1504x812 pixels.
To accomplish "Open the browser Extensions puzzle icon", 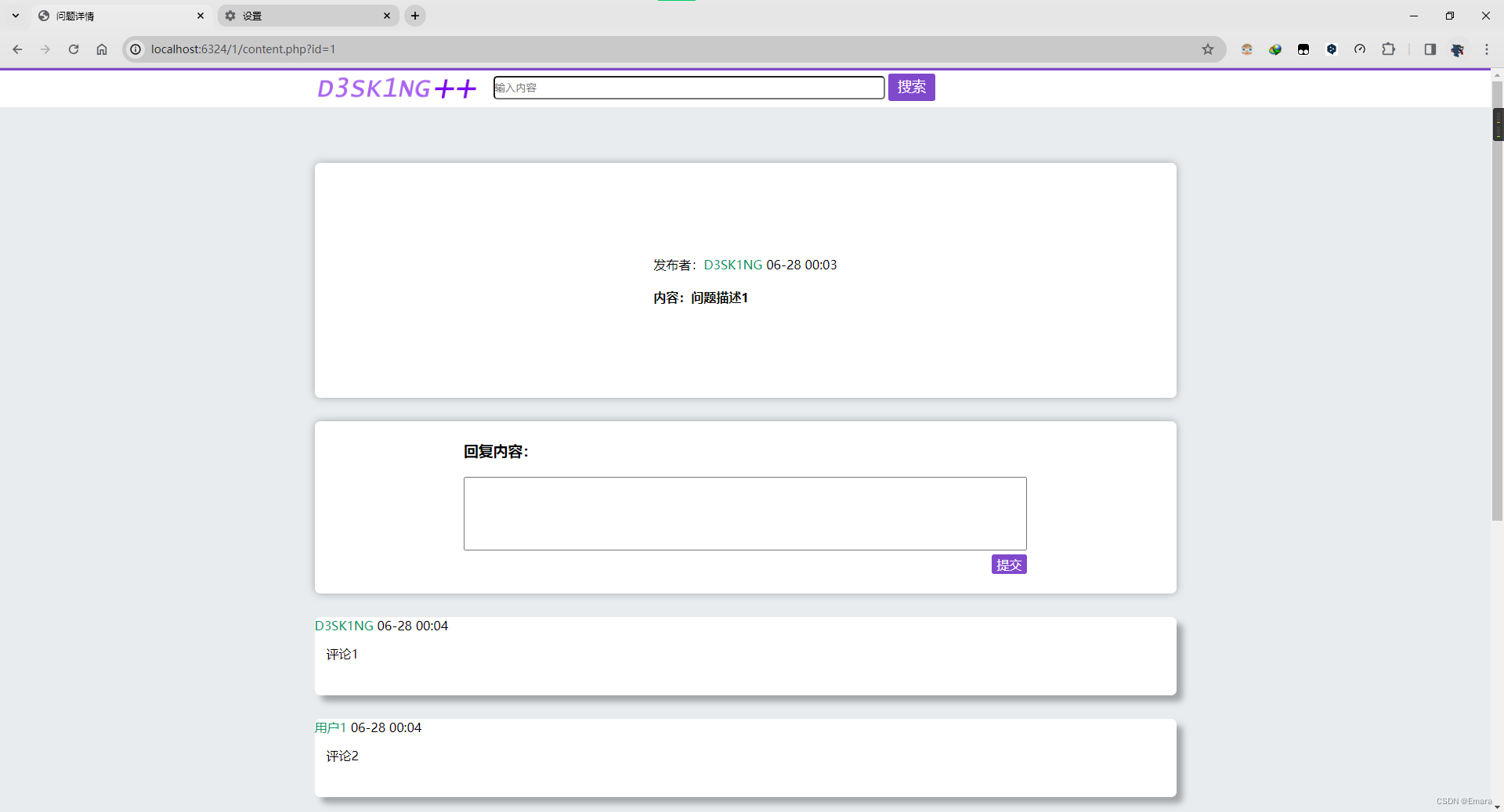I will coord(1389,49).
